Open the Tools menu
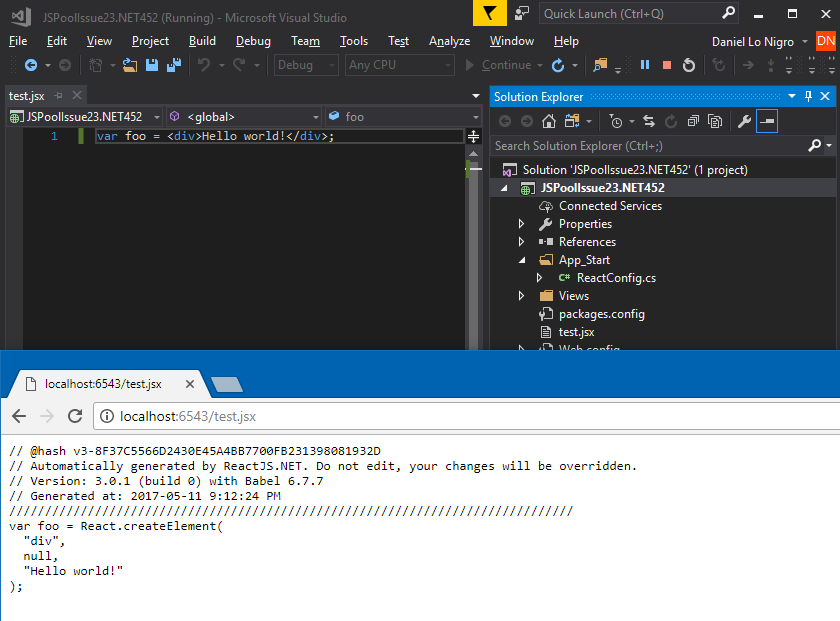The width and height of the screenshot is (840, 621). (x=354, y=41)
